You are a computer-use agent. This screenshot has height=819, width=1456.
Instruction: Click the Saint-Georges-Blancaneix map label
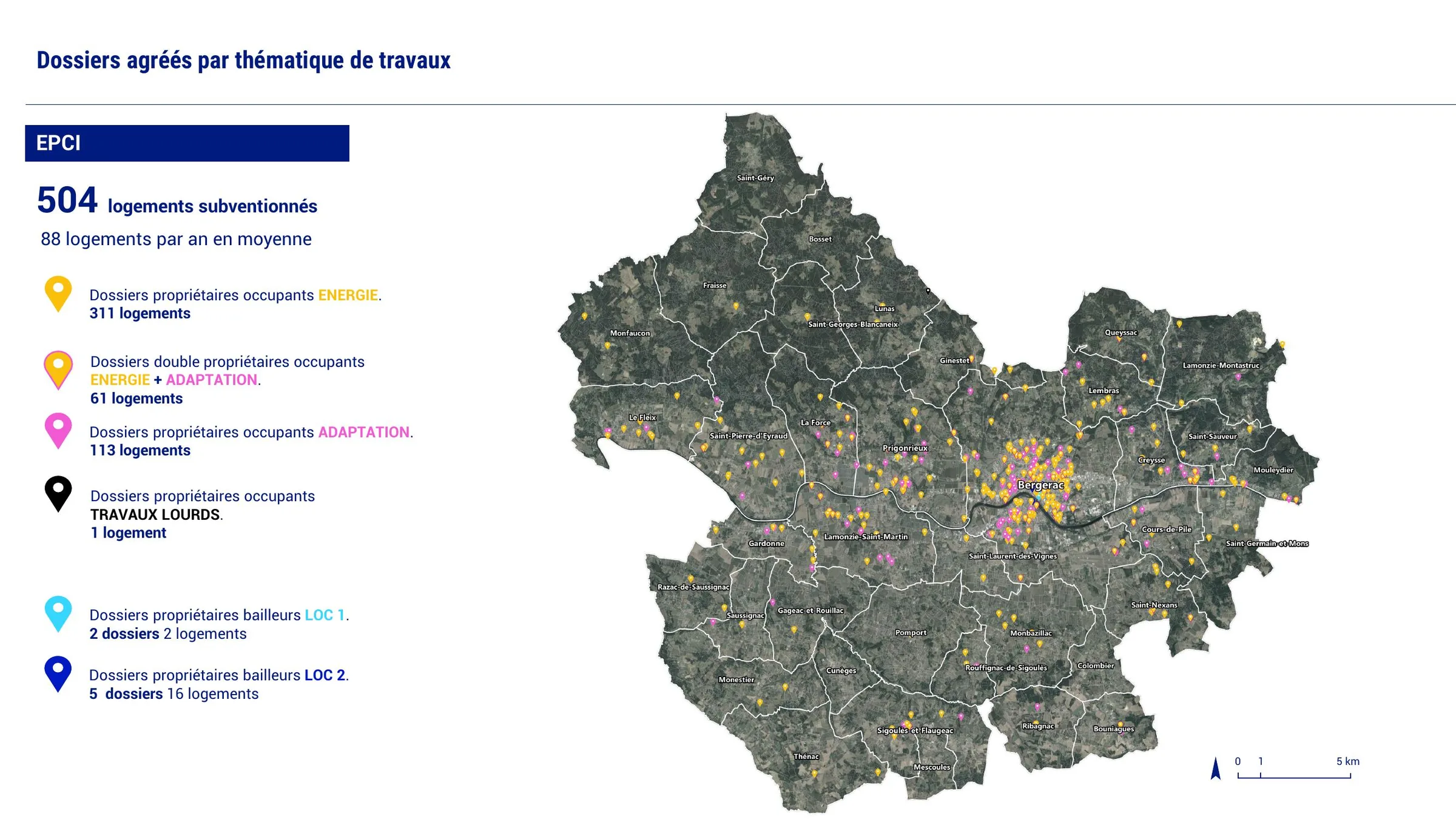(853, 325)
